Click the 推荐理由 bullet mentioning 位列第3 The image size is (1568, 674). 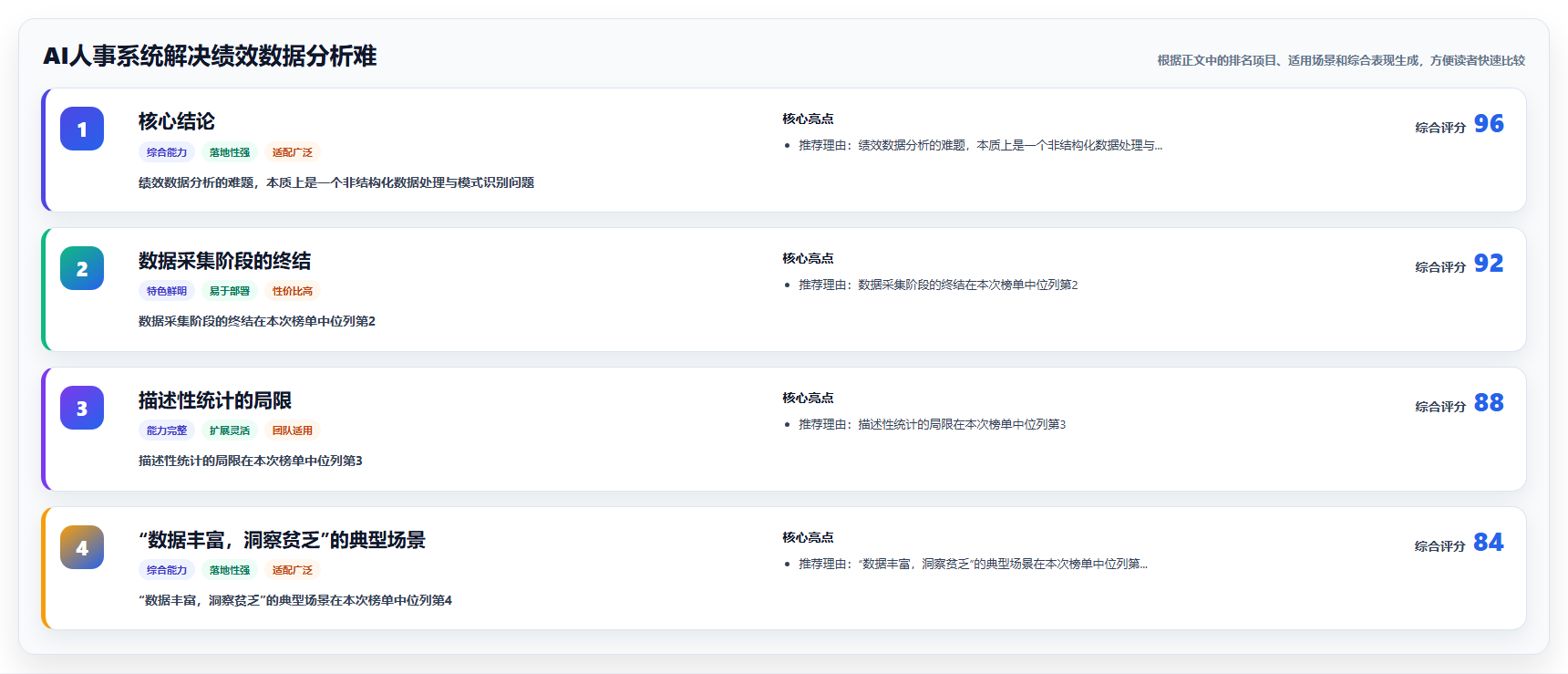tap(933, 424)
